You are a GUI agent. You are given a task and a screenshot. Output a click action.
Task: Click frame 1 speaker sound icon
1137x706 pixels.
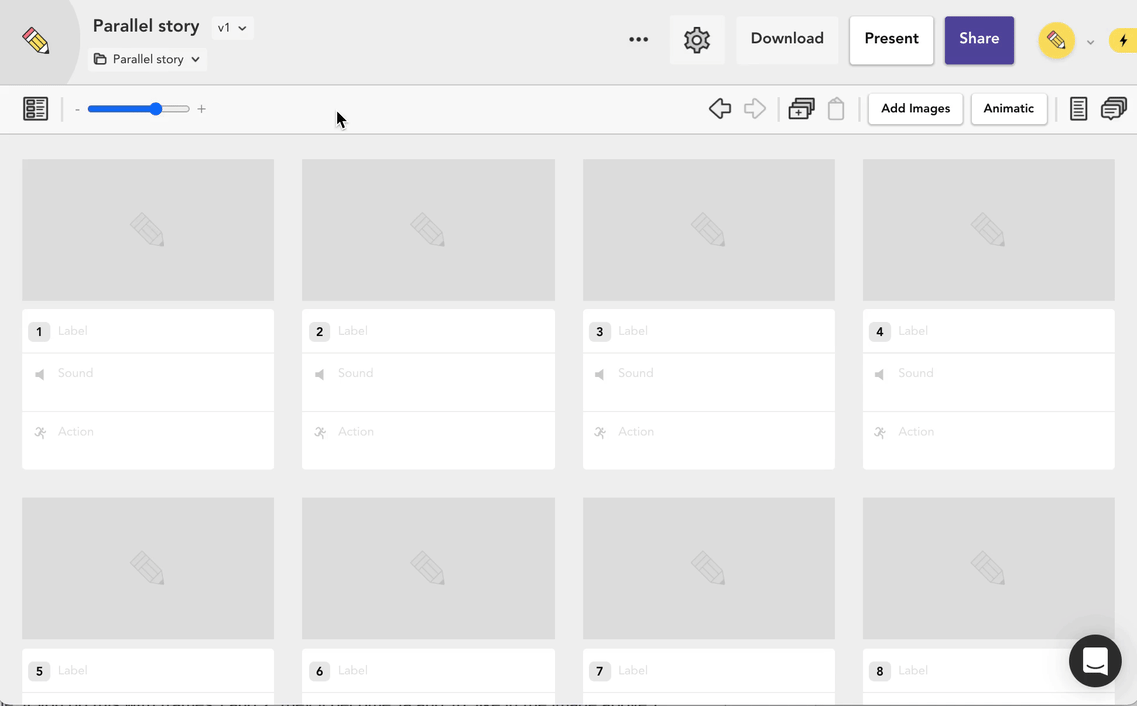(x=40, y=374)
